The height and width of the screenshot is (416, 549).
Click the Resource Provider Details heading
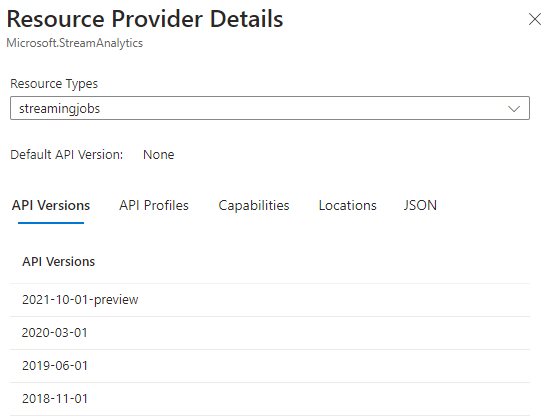145,19
